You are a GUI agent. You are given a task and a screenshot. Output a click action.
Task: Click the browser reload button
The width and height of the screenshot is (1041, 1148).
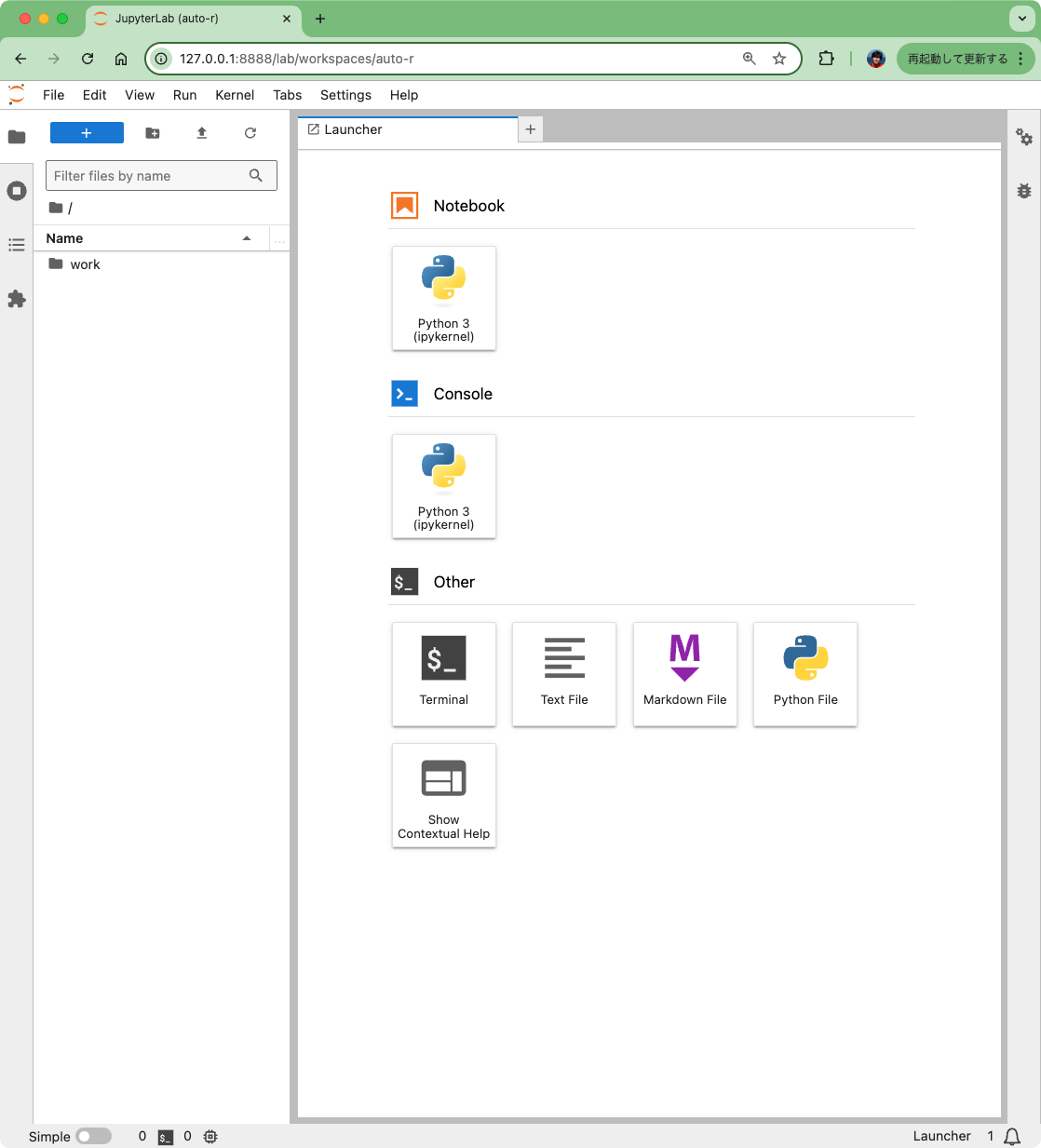pyautogui.click(x=88, y=59)
